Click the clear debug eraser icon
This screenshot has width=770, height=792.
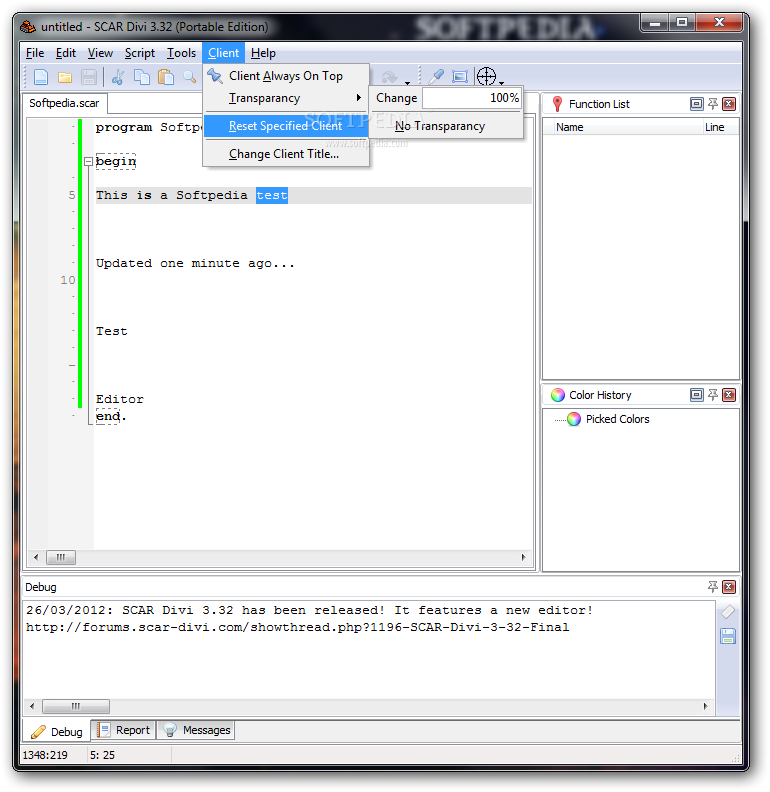pyautogui.click(x=728, y=612)
